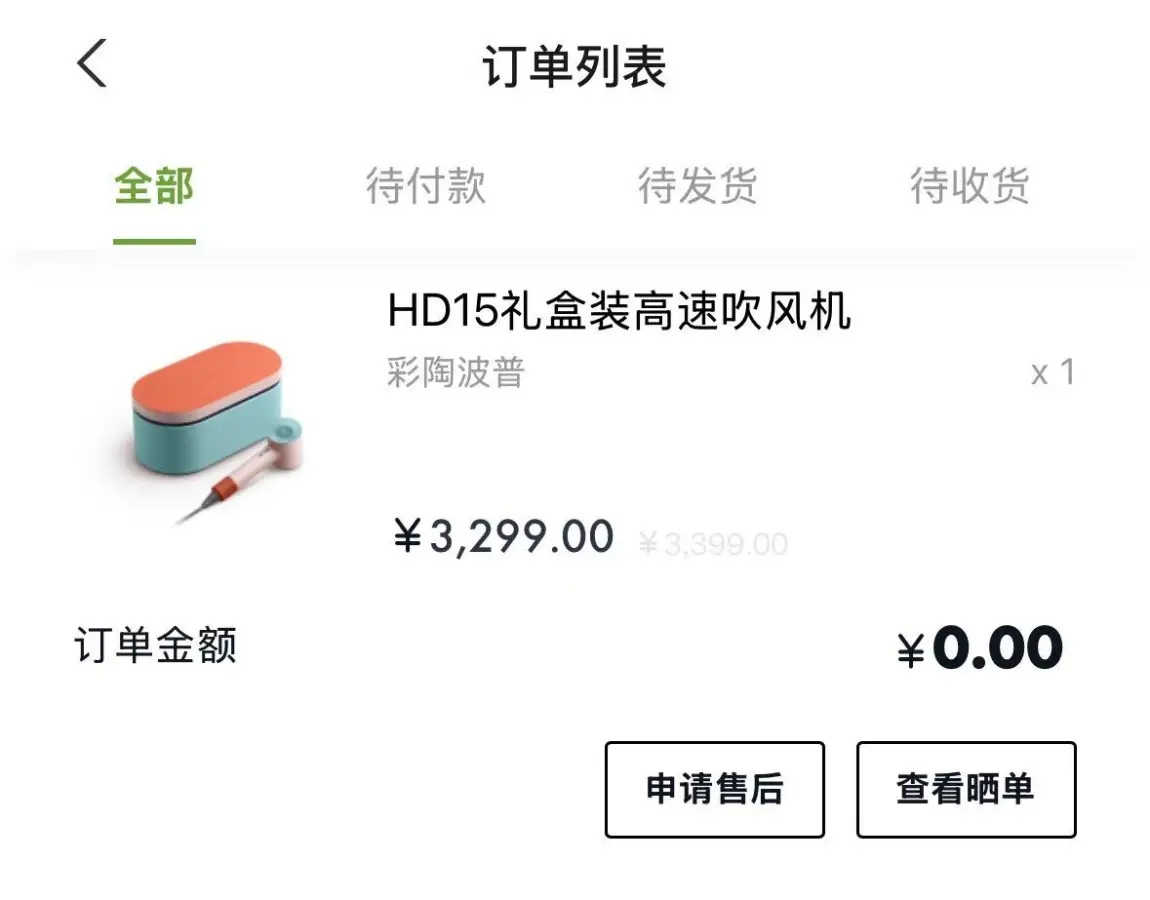Switch to the 待付款 tab
The height and width of the screenshot is (900, 1150).
(425, 186)
